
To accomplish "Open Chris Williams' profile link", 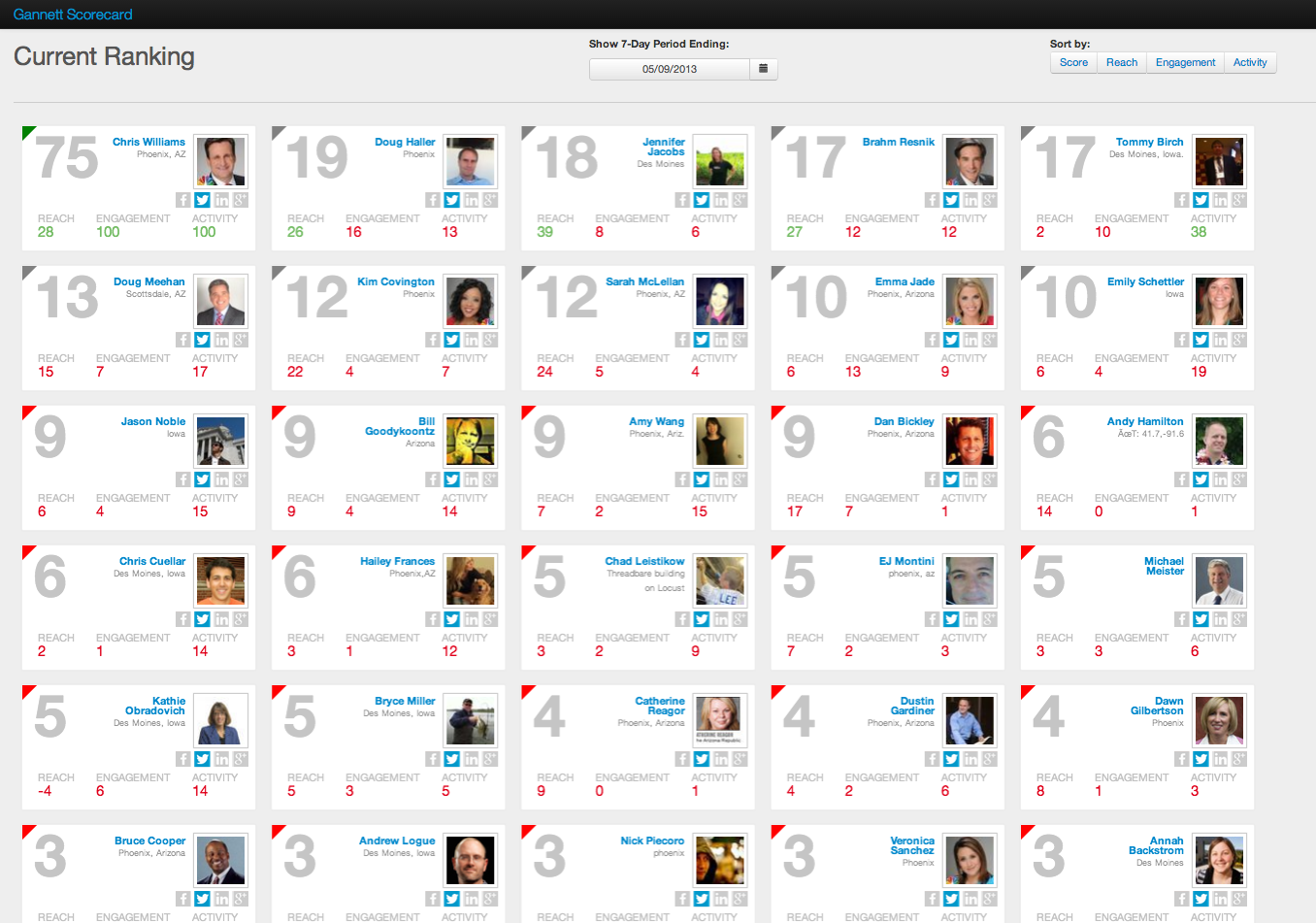I will click(148, 141).
